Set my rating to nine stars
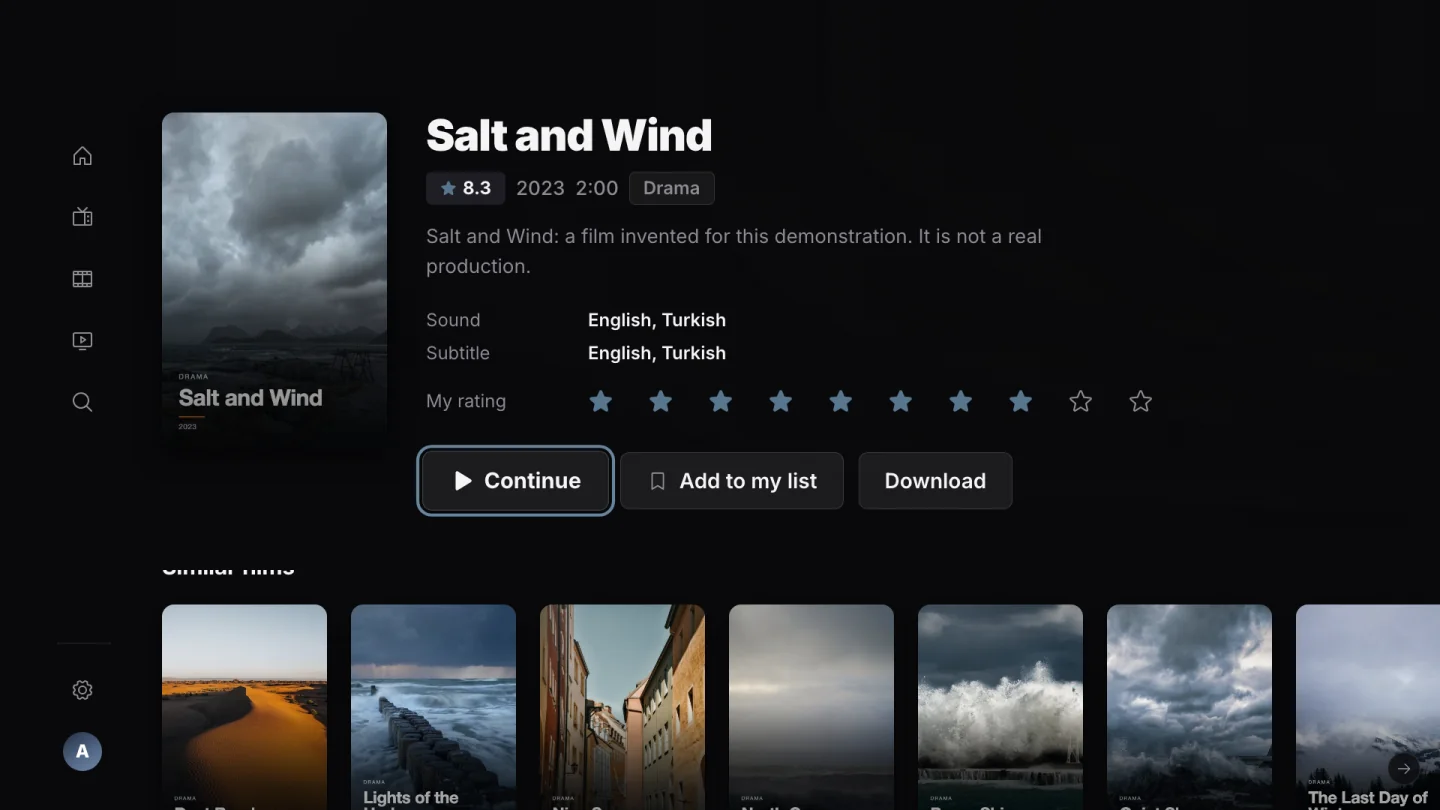1440x810 pixels. coord(1080,401)
